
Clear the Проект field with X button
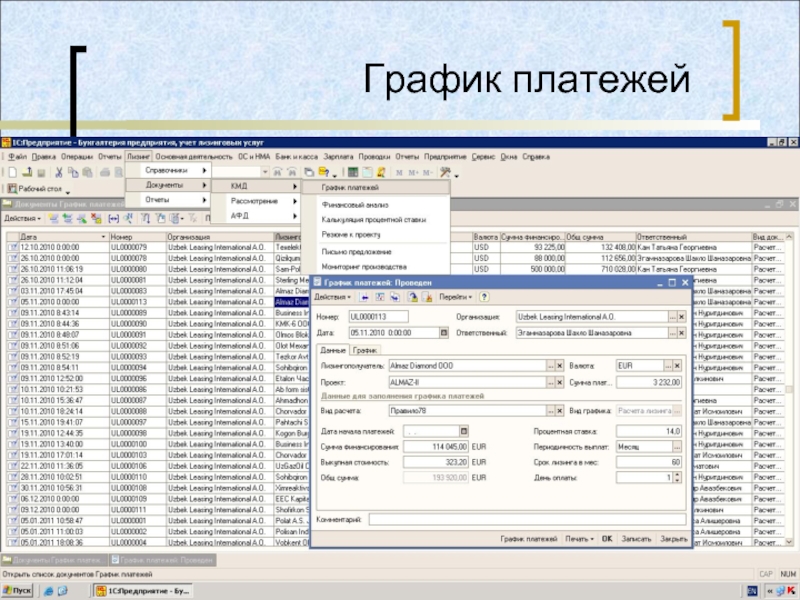(x=560, y=382)
